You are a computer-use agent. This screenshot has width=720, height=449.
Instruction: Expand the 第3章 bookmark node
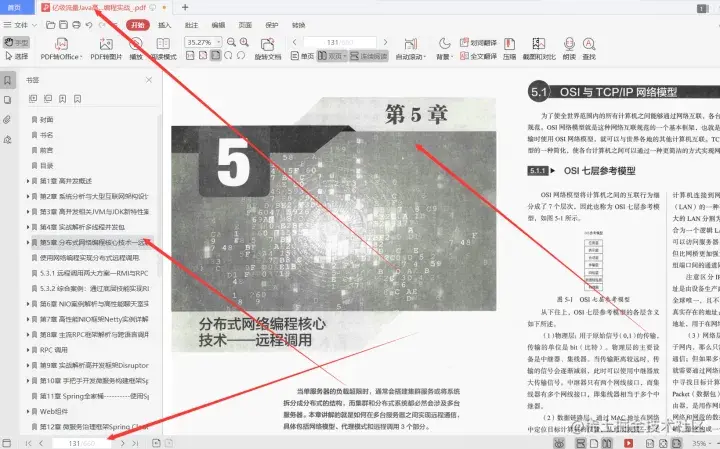point(28,212)
